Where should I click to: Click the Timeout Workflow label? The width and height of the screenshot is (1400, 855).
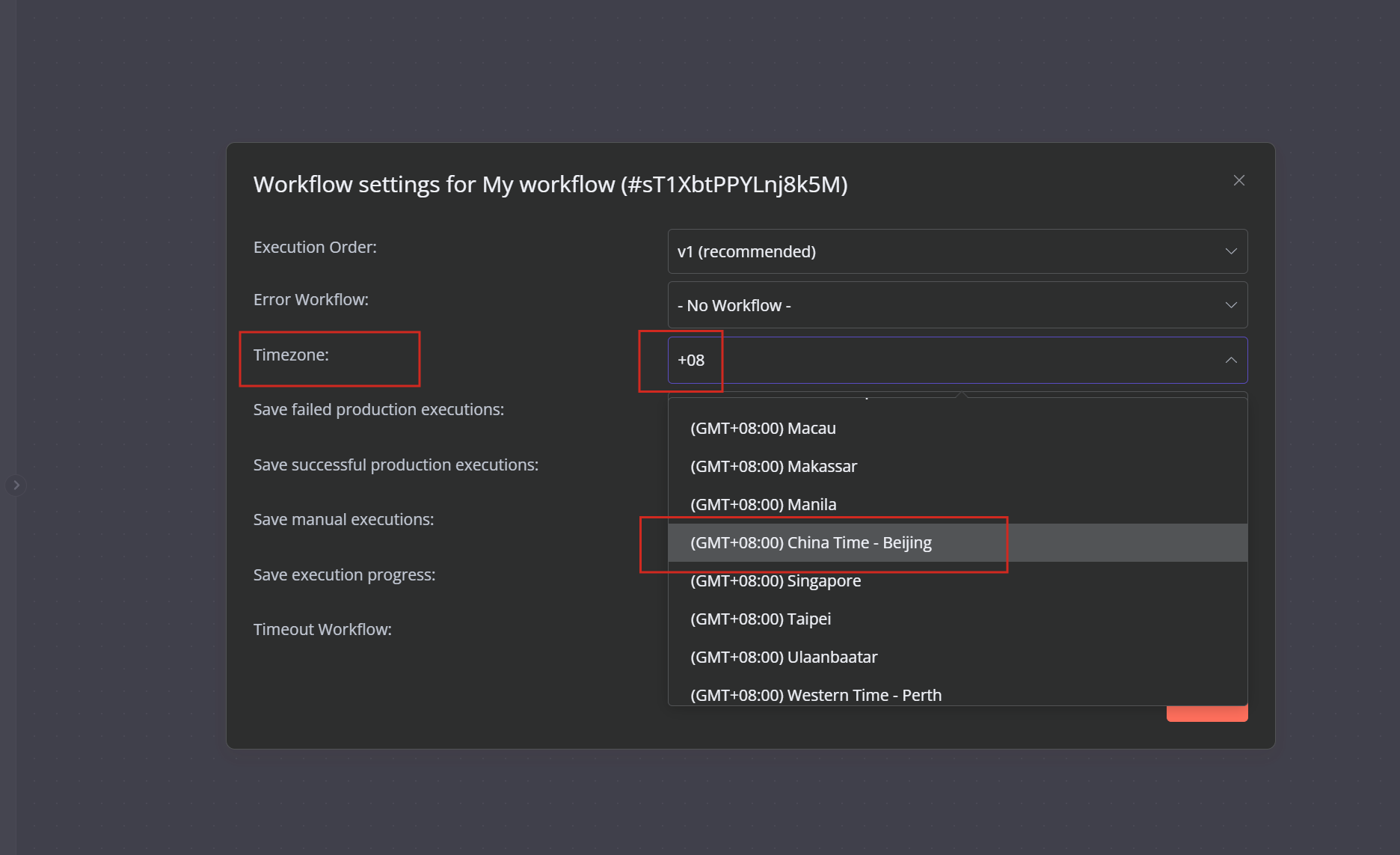click(322, 630)
